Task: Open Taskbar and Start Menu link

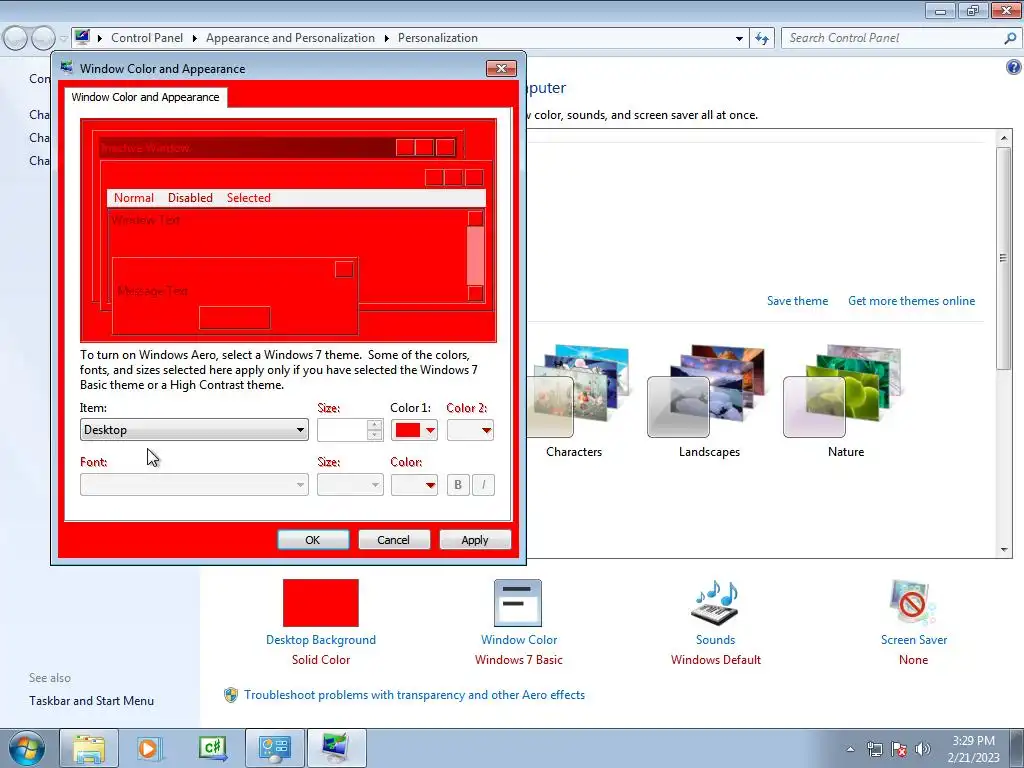Action: (x=91, y=701)
